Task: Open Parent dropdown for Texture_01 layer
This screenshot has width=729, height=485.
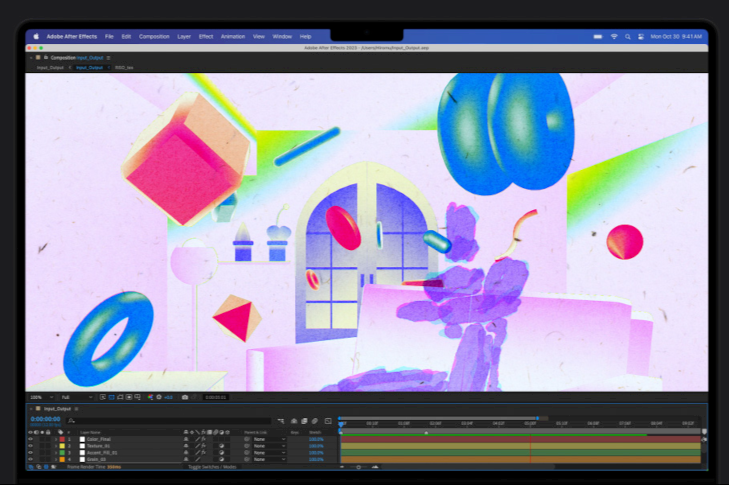Action: (x=269, y=446)
